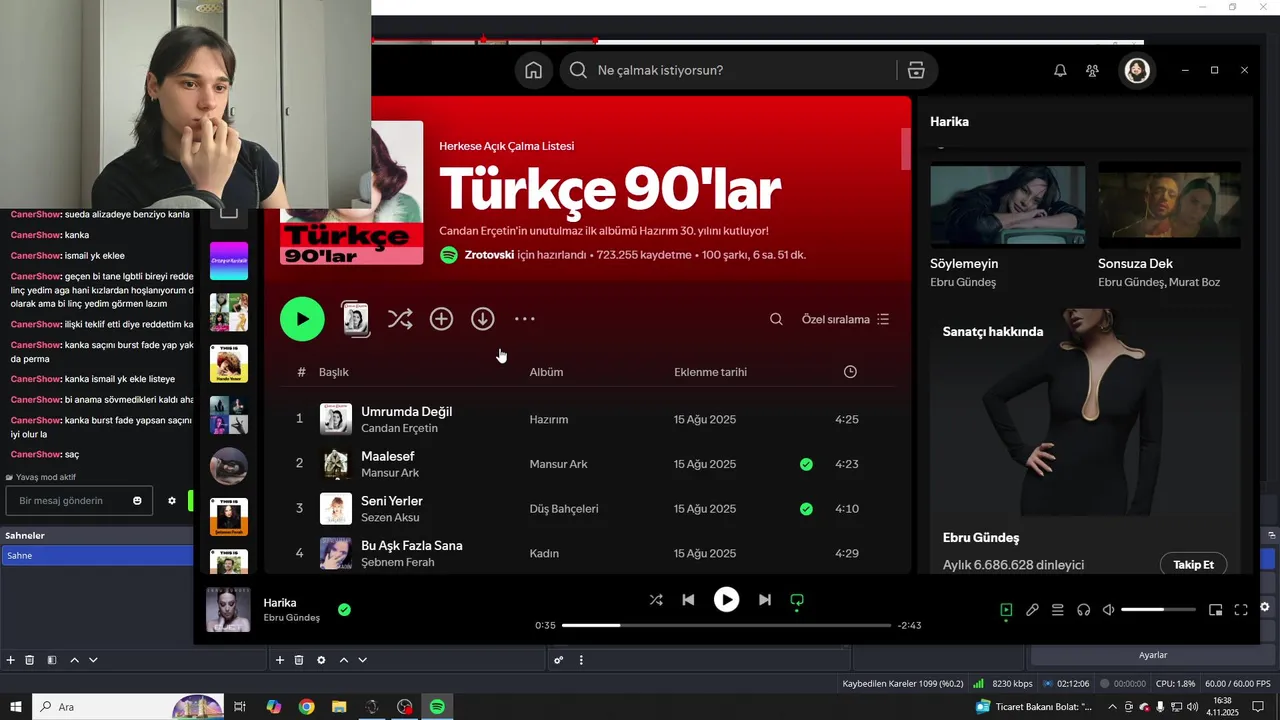
Task: Open now-playing album cover Harika
Action: [228, 610]
